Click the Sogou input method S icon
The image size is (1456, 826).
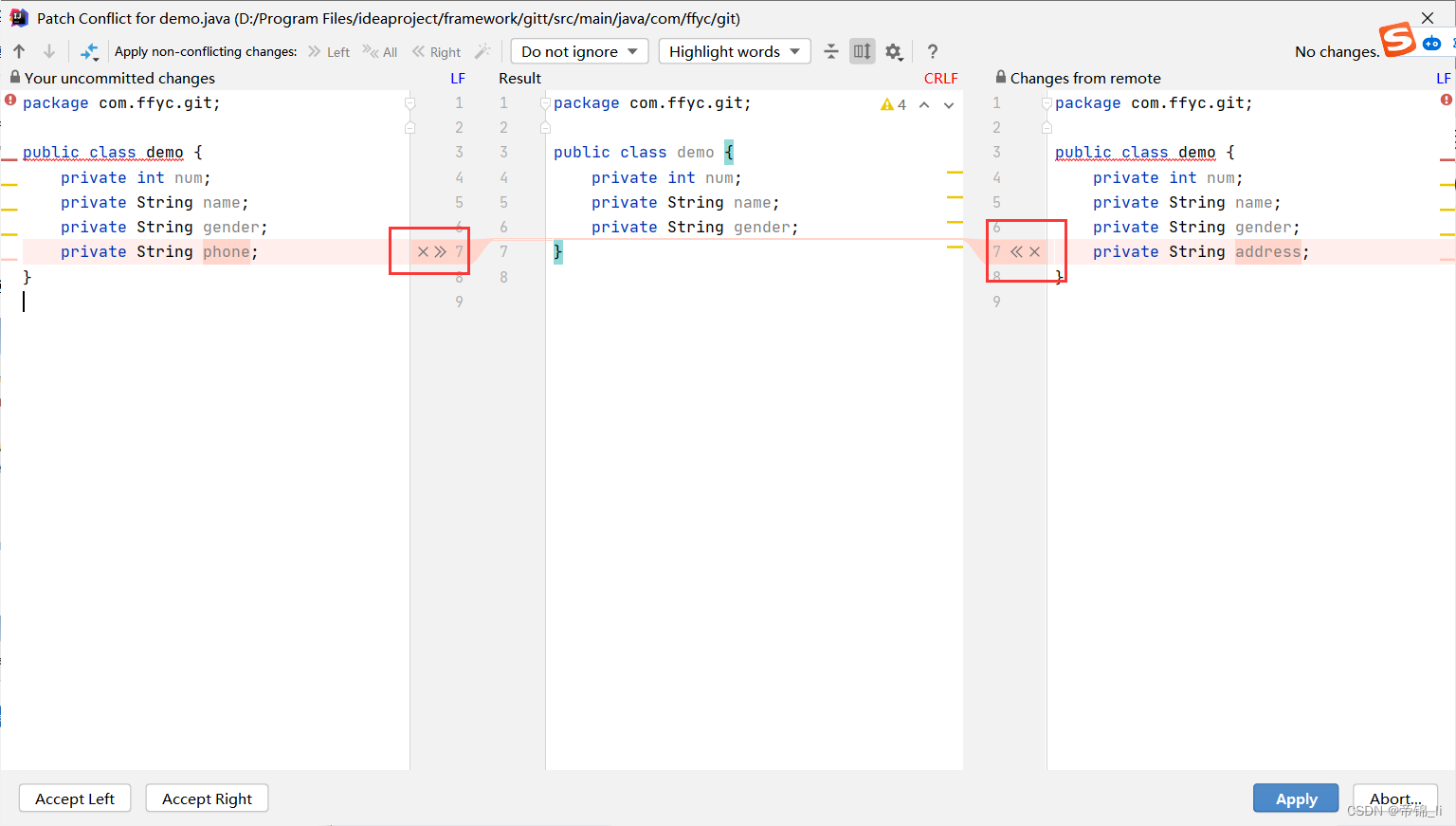click(1397, 40)
